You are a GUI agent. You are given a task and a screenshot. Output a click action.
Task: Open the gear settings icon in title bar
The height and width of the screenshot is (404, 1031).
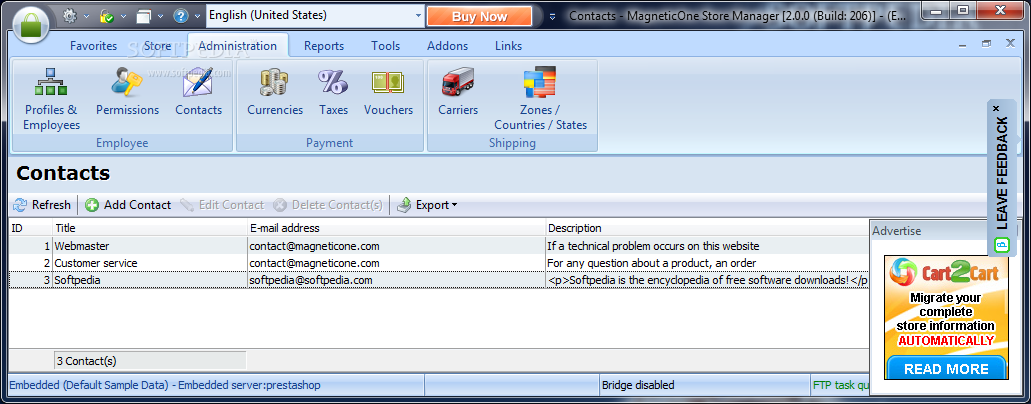coord(70,15)
